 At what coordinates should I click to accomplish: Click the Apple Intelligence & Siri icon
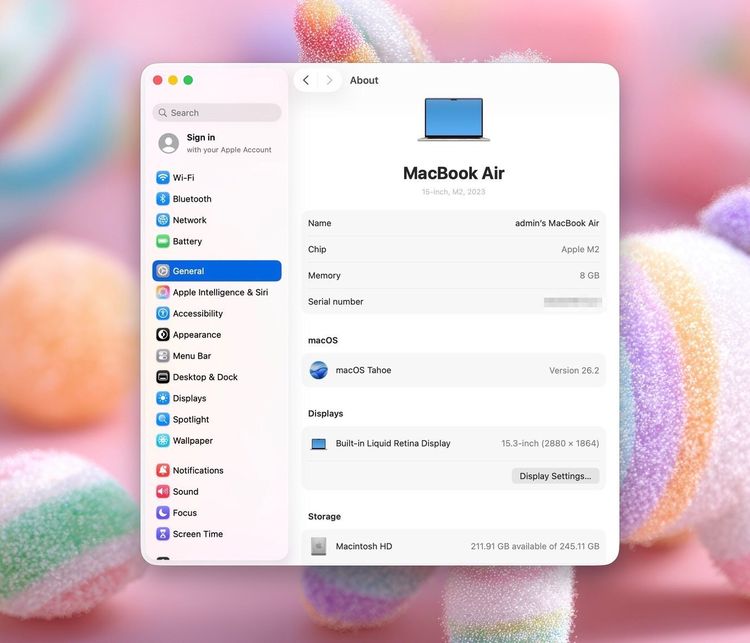point(163,292)
